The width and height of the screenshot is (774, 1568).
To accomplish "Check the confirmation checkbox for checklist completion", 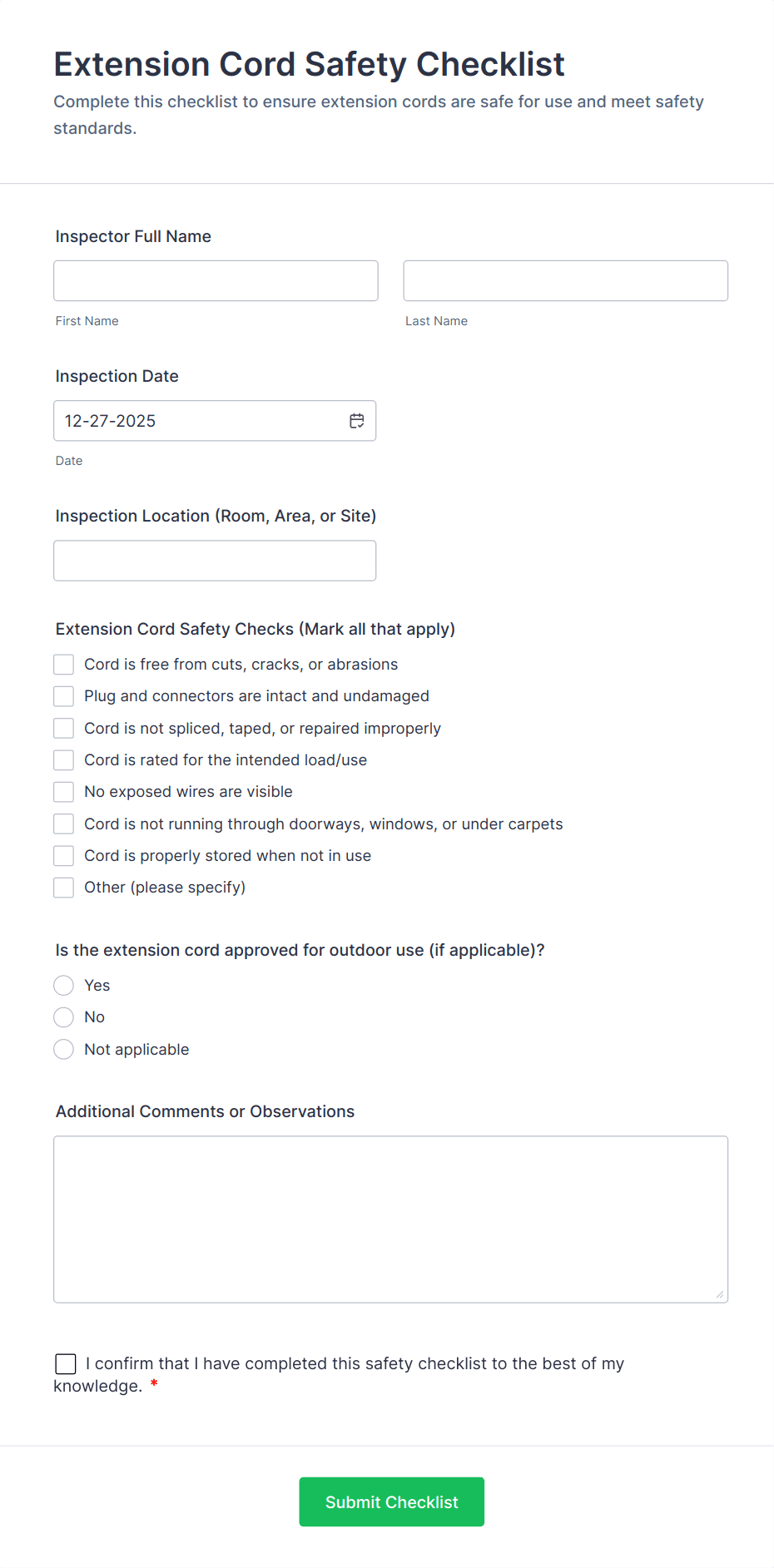I will [x=66, y=1364].
